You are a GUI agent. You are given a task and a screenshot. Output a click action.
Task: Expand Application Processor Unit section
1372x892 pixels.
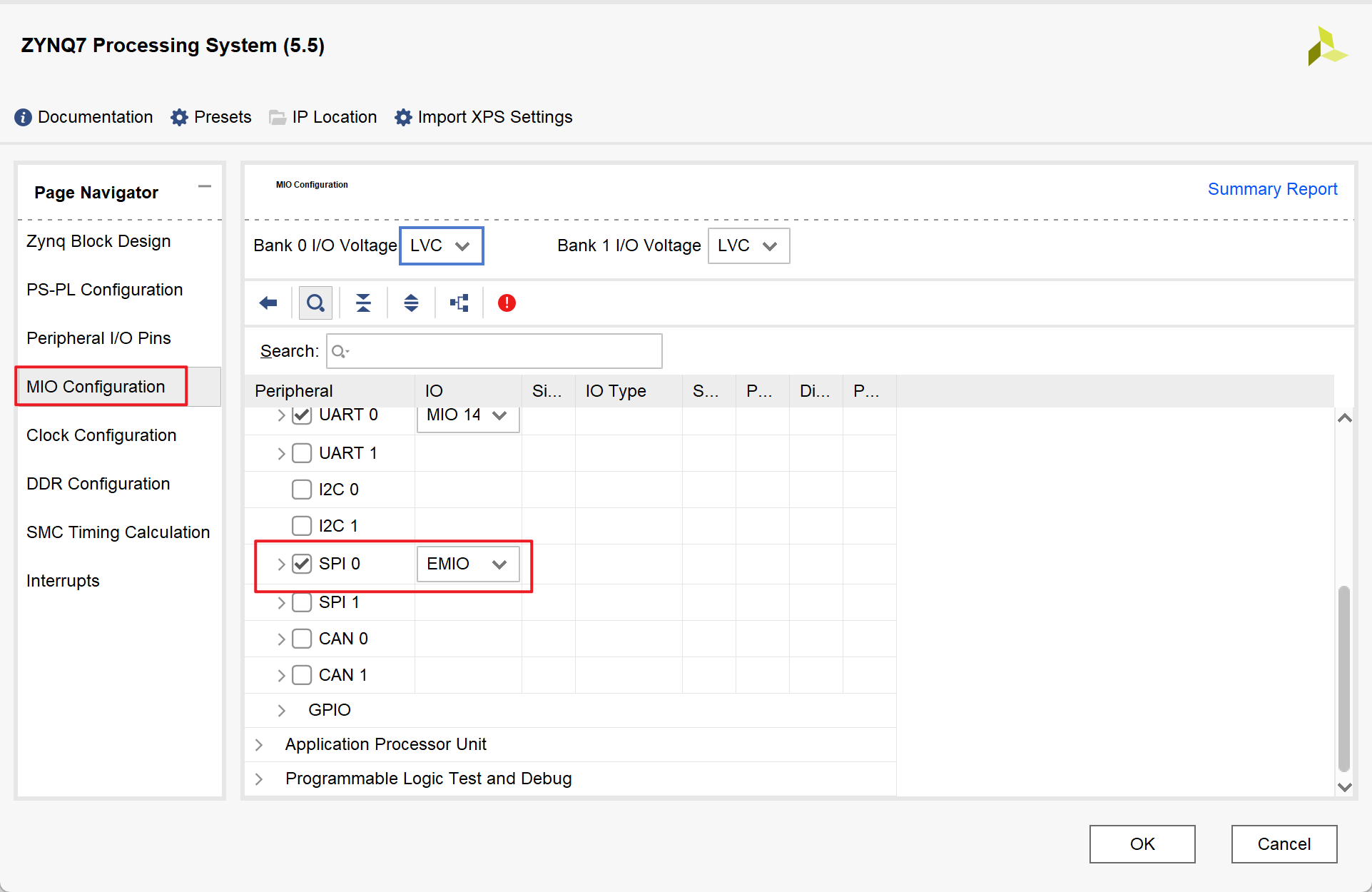click(259, 744)
